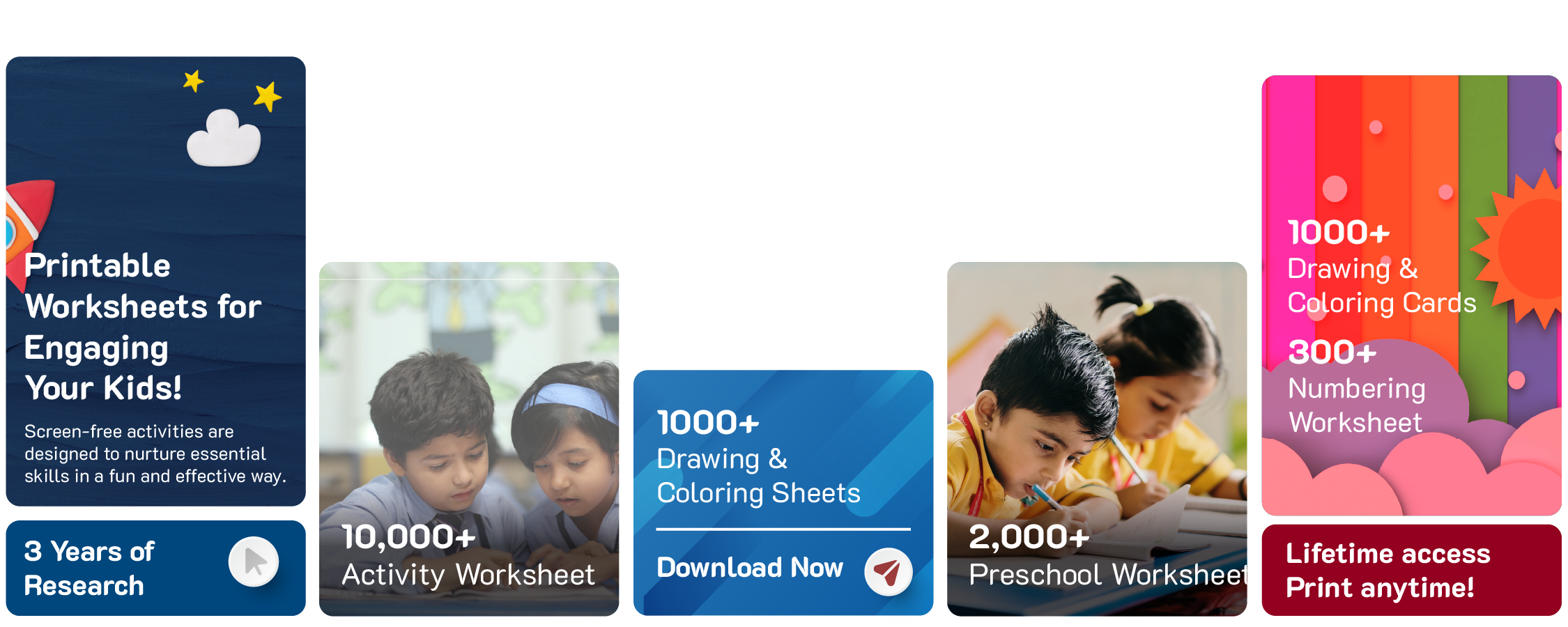1568x627 pixels.
Task: Click the pink cloud at the colorful card's bottom
Action: 1411,481
